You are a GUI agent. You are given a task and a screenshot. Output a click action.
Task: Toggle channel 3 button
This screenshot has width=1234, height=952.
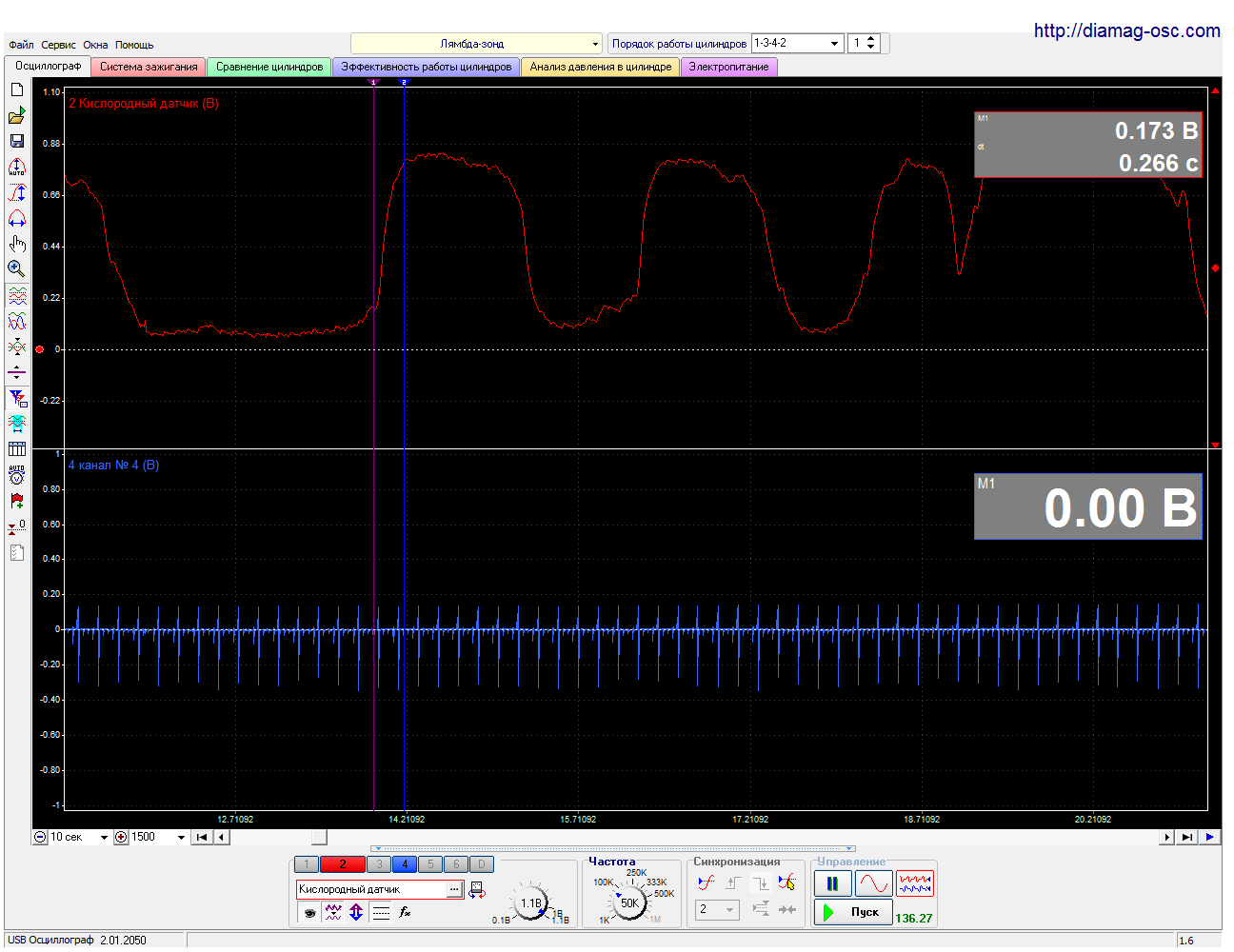(379, 864)
